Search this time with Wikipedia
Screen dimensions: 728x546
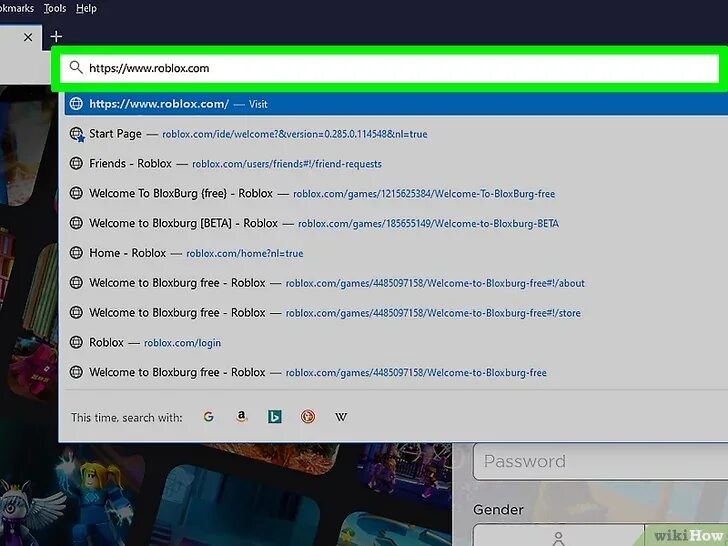click(x=340, y=417)
